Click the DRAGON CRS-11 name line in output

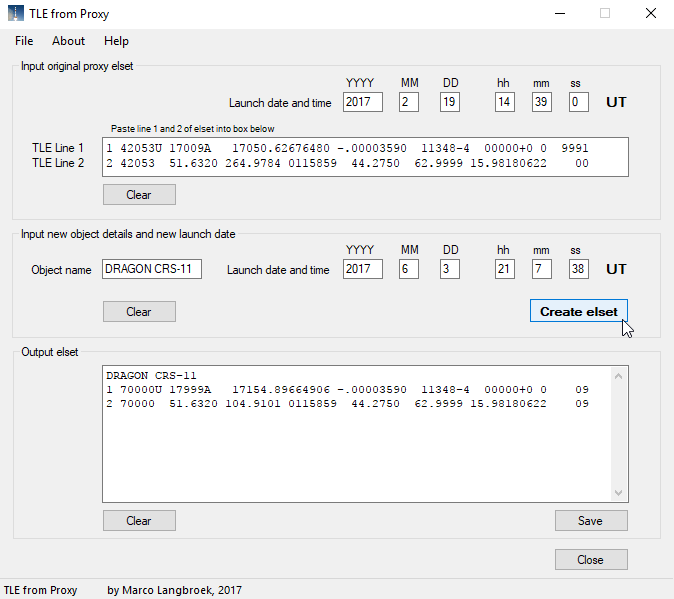click(151, 376)
